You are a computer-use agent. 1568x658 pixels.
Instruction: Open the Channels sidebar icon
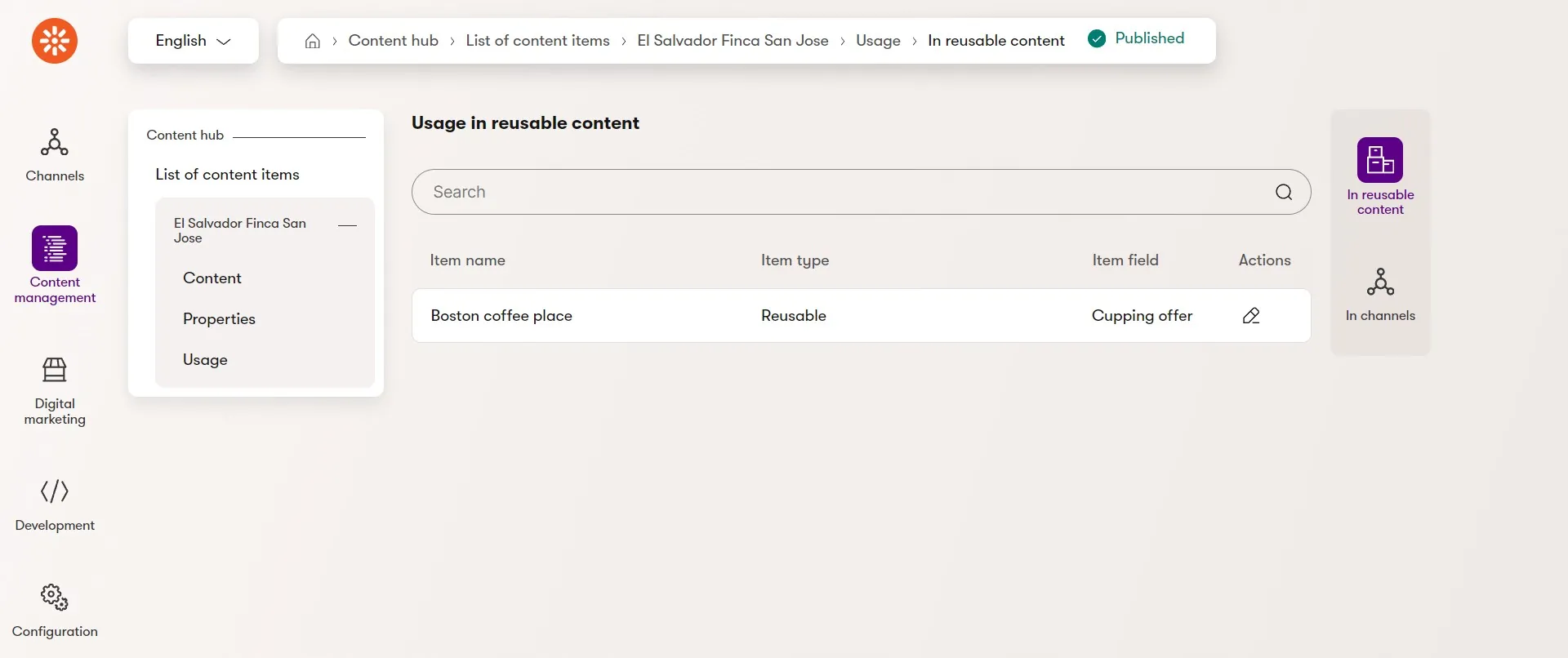click(x=55, y=142)
